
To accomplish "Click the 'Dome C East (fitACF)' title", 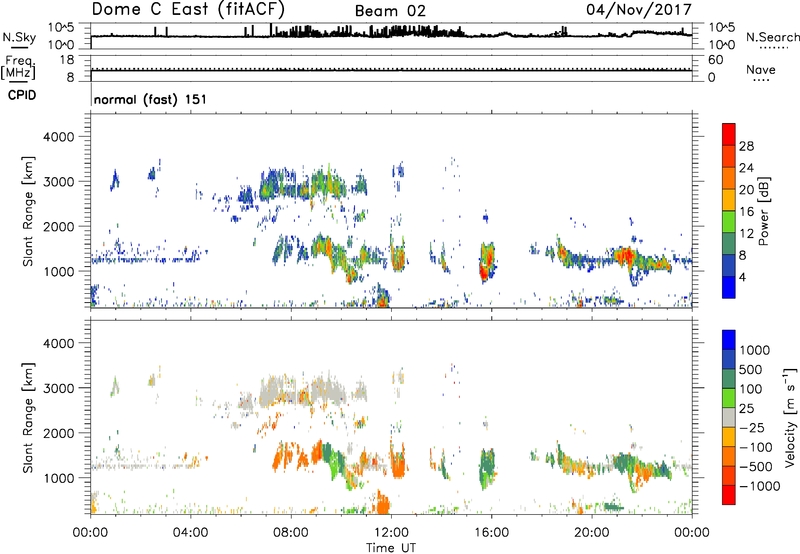I will pyautogui.click(x=188, y=9).
